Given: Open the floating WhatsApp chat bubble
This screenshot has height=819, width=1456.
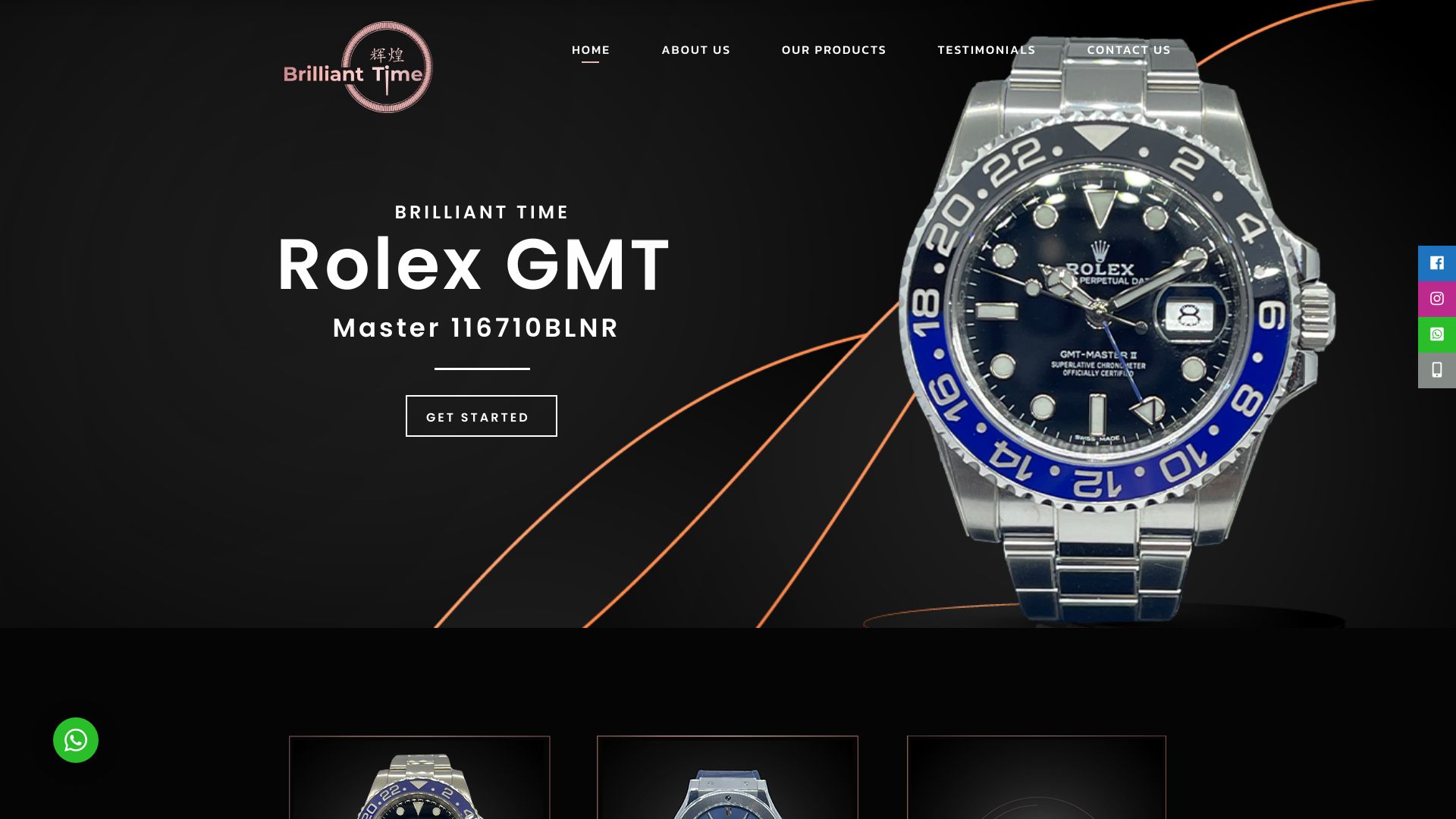Looking at the screenshot, I should click(x=76, y=740).
